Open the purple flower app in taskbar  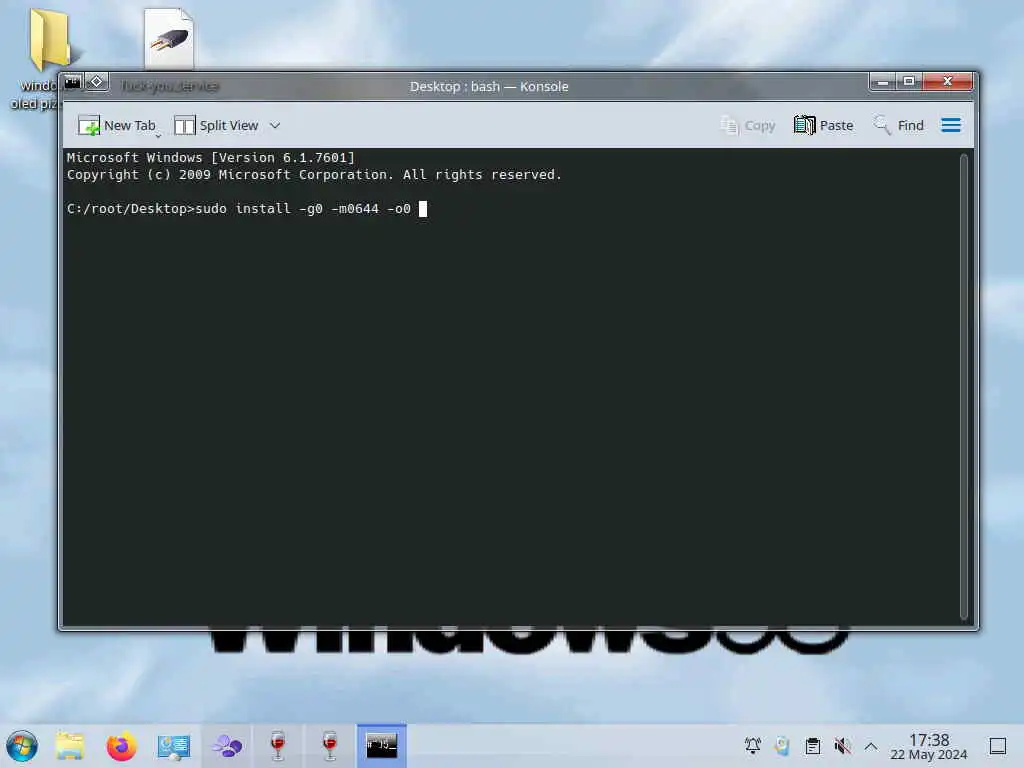227,746
